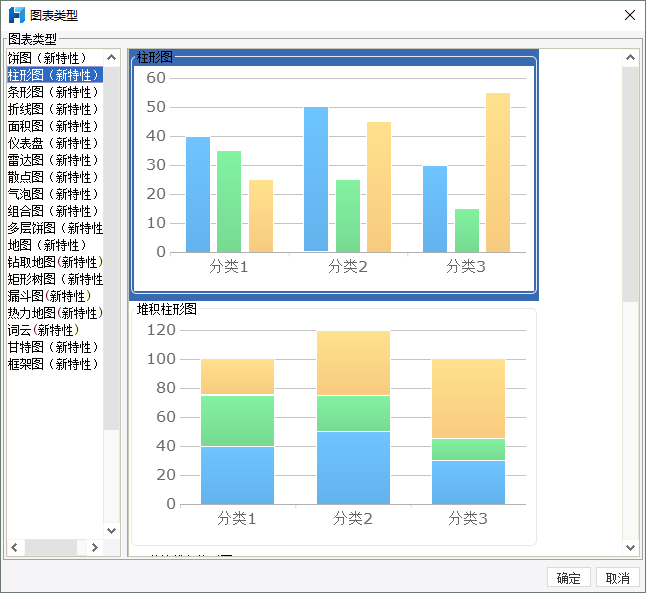The height and width of the screenshot is (593, 646).
Task: Select 词云(新特性) list item
Action: 55,330
